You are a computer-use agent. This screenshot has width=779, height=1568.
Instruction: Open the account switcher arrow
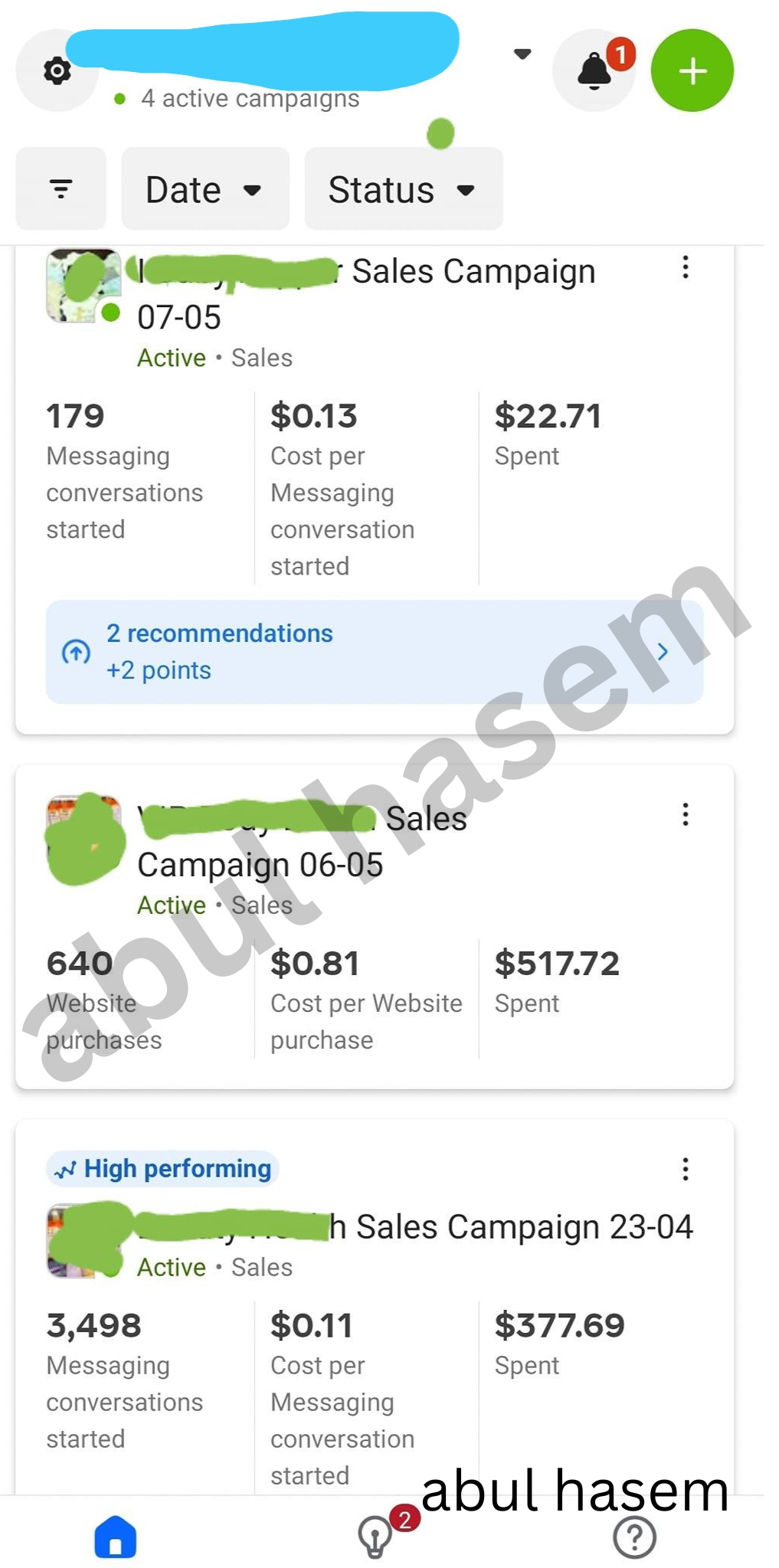tap(522, 54)
